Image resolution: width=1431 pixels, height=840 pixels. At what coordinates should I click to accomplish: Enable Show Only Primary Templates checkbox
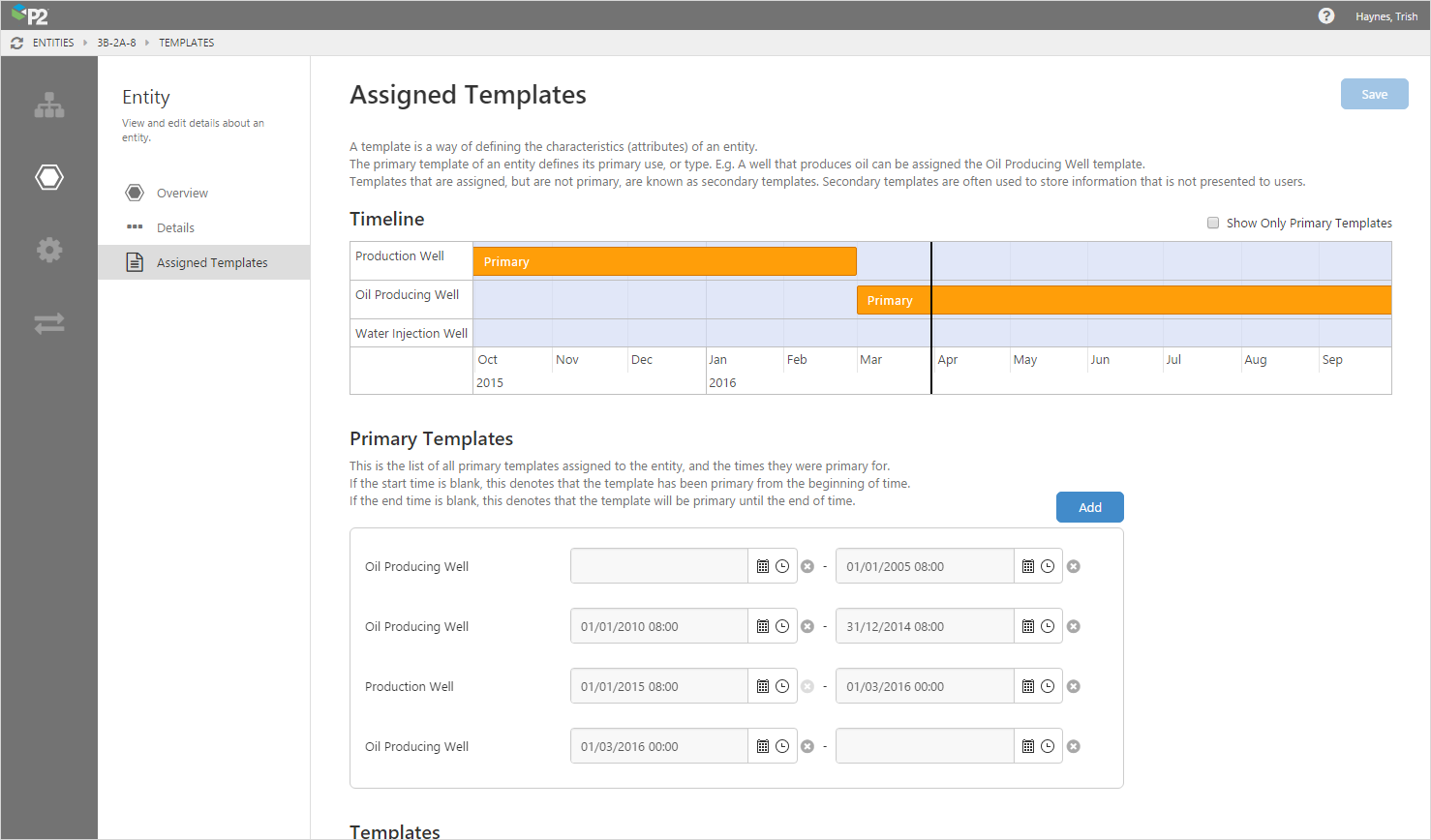point(1213,223)
